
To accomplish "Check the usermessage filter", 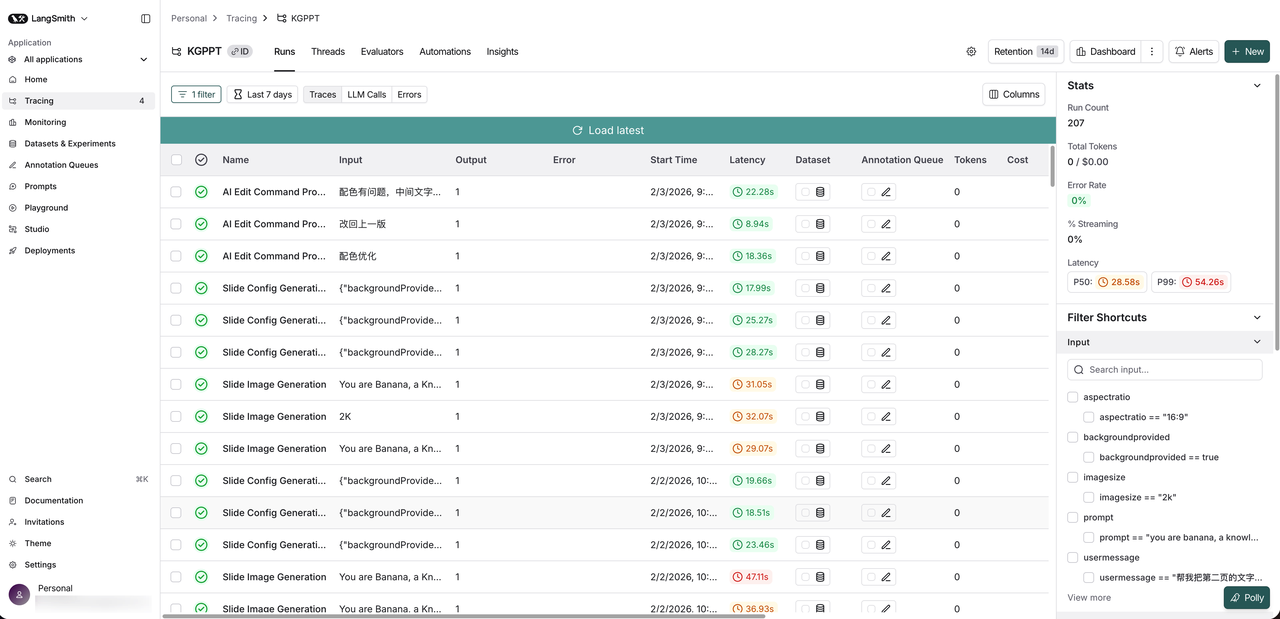I will pos(1073,557).
